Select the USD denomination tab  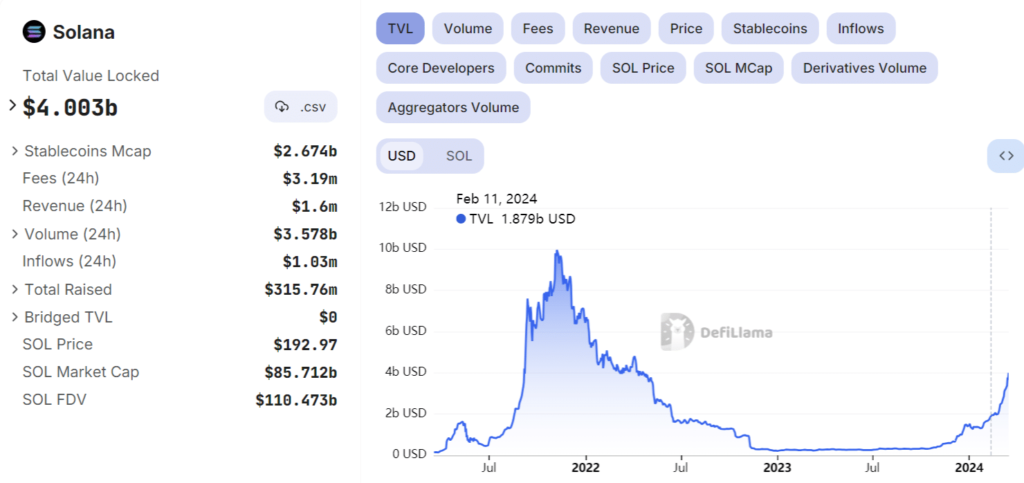point(401,156)
